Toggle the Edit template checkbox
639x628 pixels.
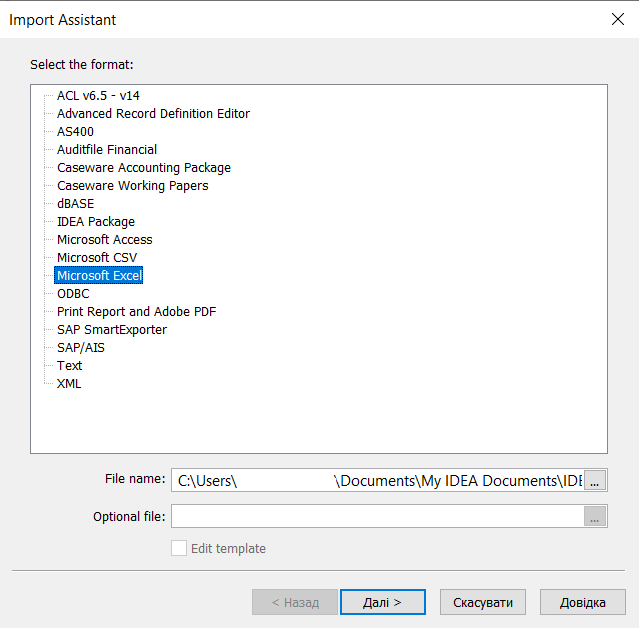pos(179,548)
